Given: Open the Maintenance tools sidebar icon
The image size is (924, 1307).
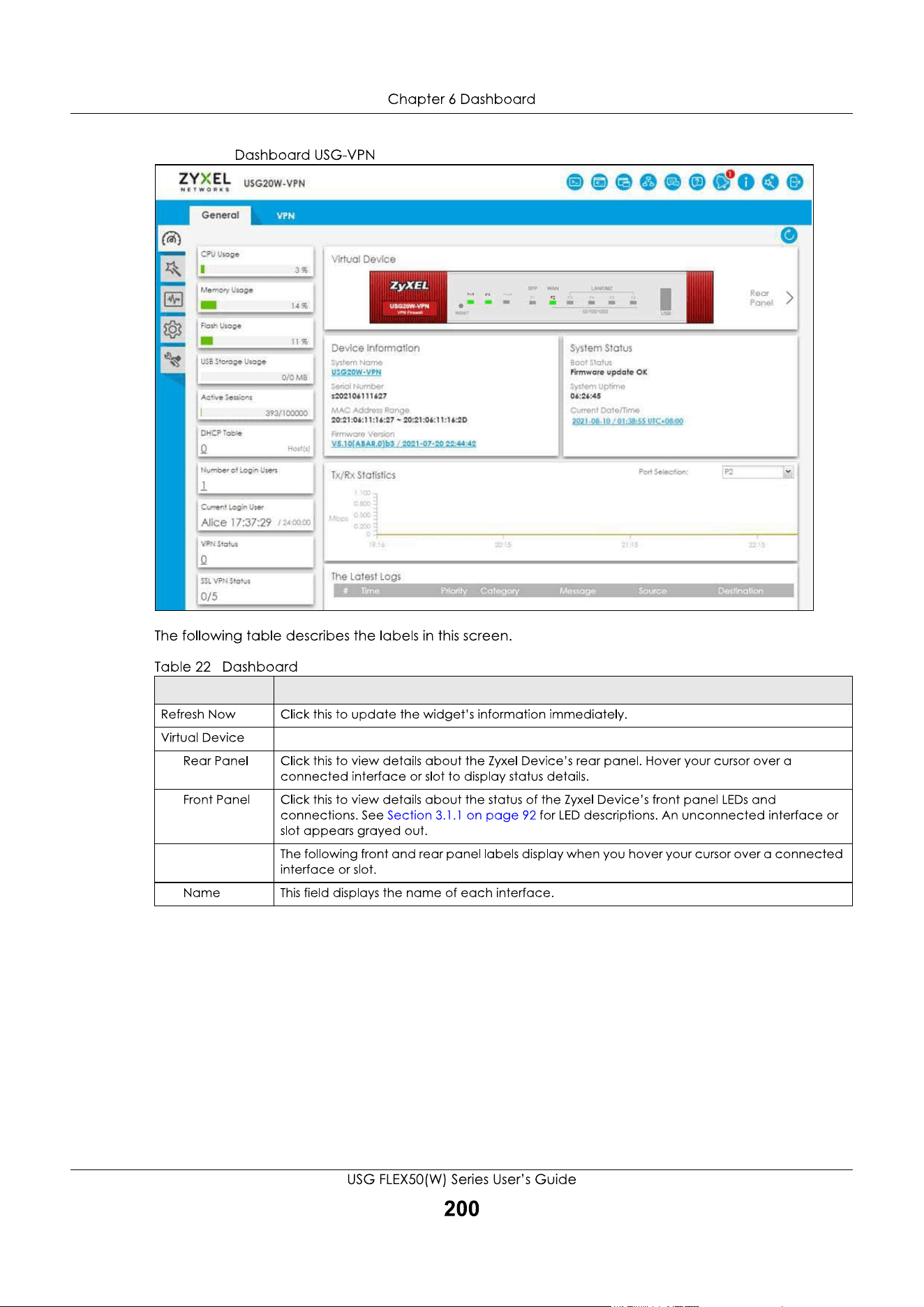Looking at the screenshot, I should (172, 360).
